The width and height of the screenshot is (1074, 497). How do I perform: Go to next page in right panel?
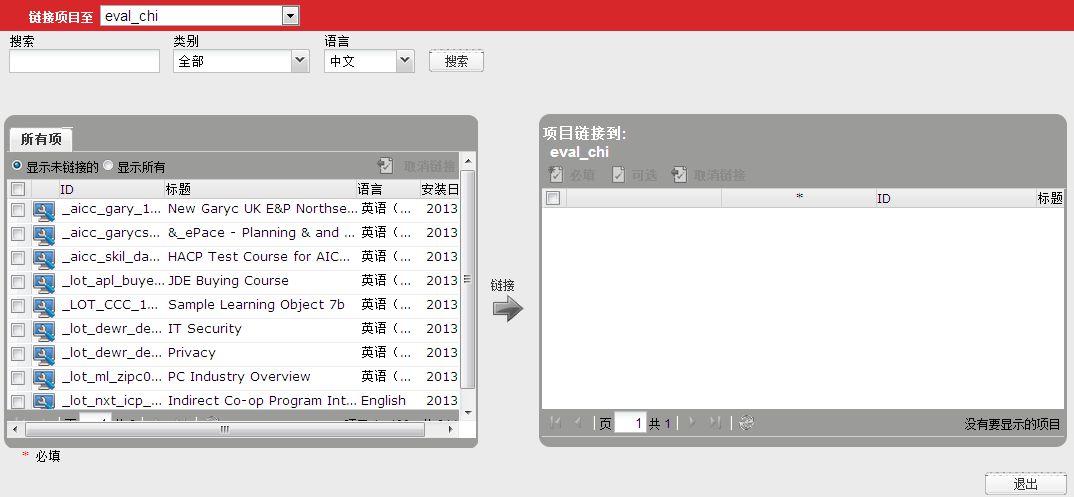tap(692, 423)
